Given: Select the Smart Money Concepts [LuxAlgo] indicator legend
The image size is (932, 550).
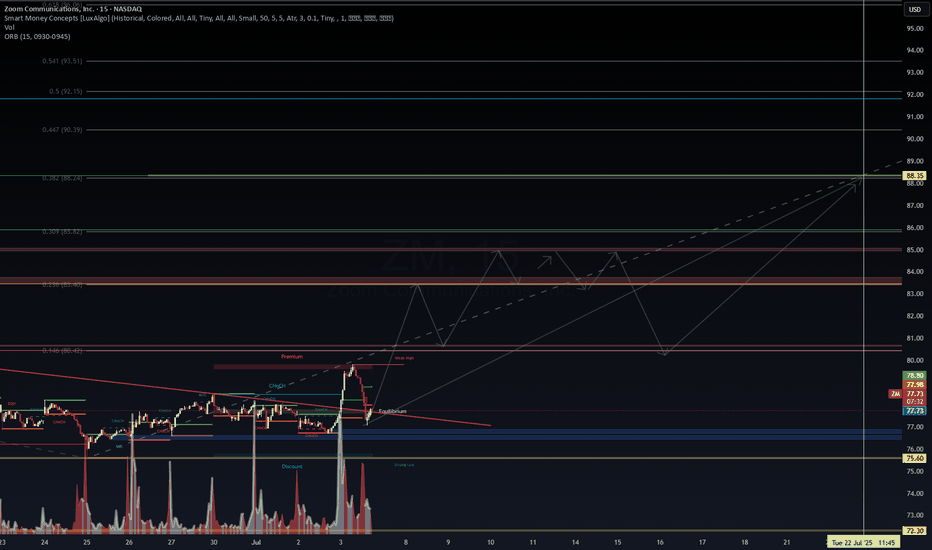Looking at the screenshot, I should (199, 18).
